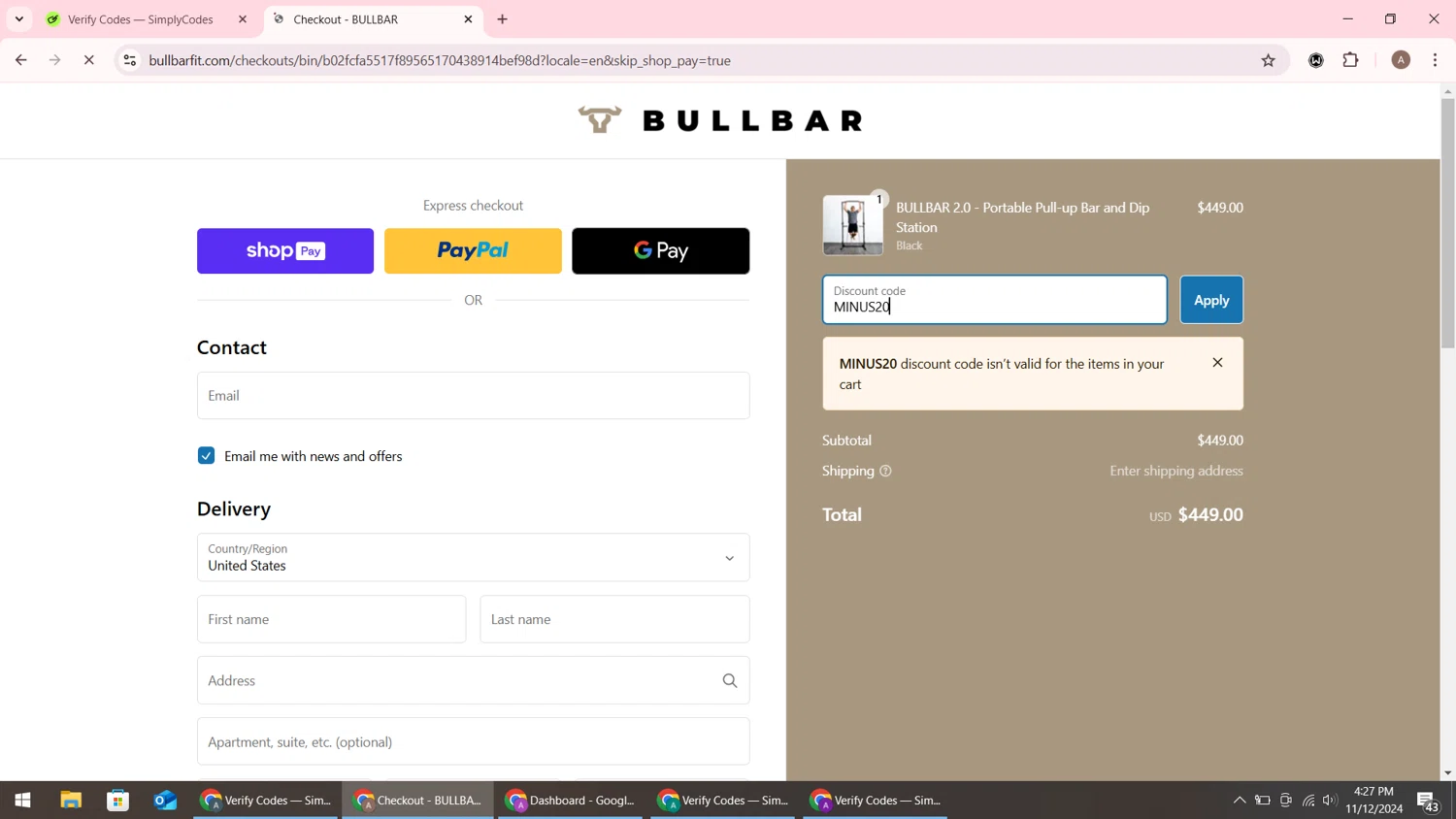1456x819 pixels.
Task: Click the browser back arrow
Action: (21, 60)
